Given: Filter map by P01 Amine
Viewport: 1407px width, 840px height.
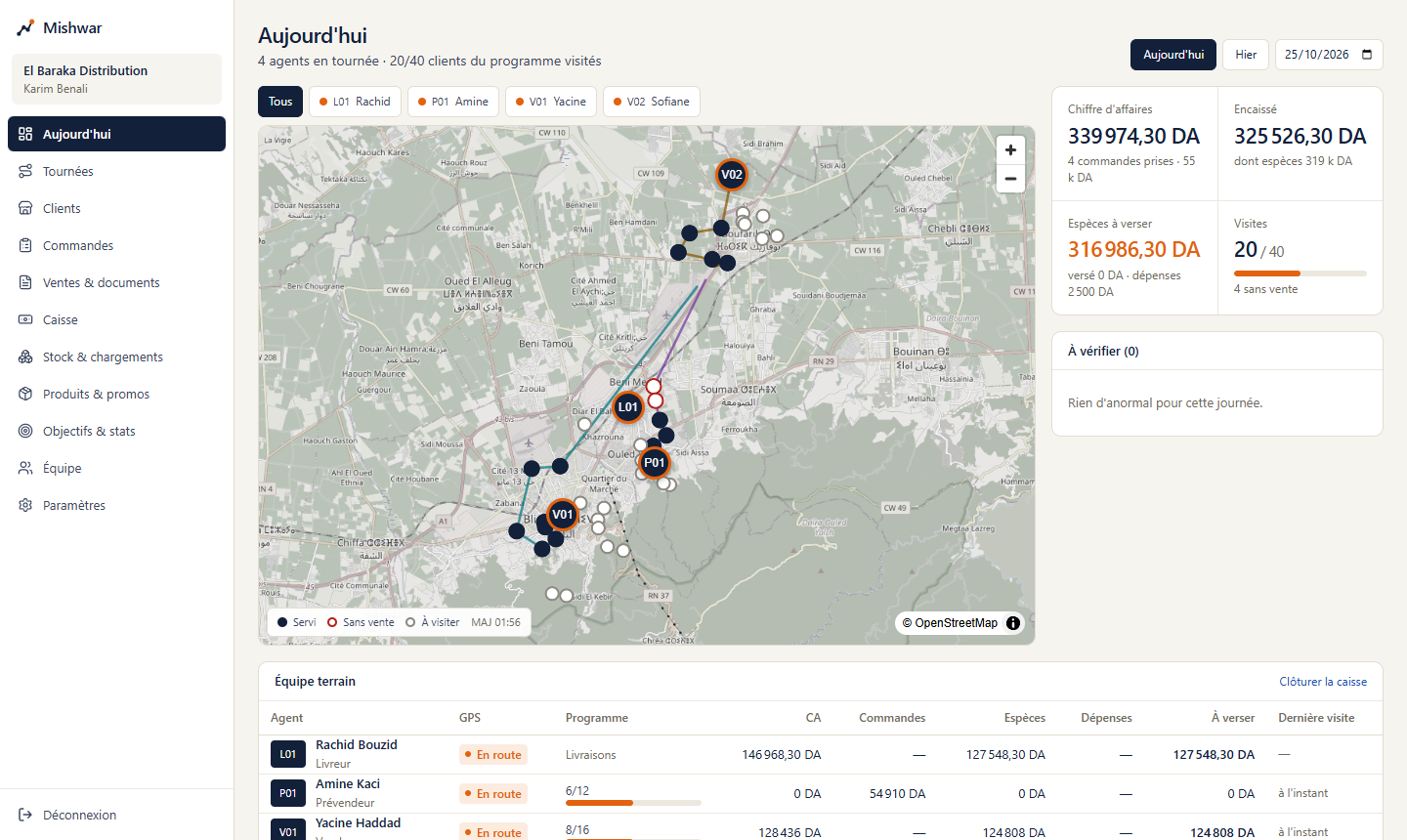Looking at the screenshot, I should tap(453, 102).
